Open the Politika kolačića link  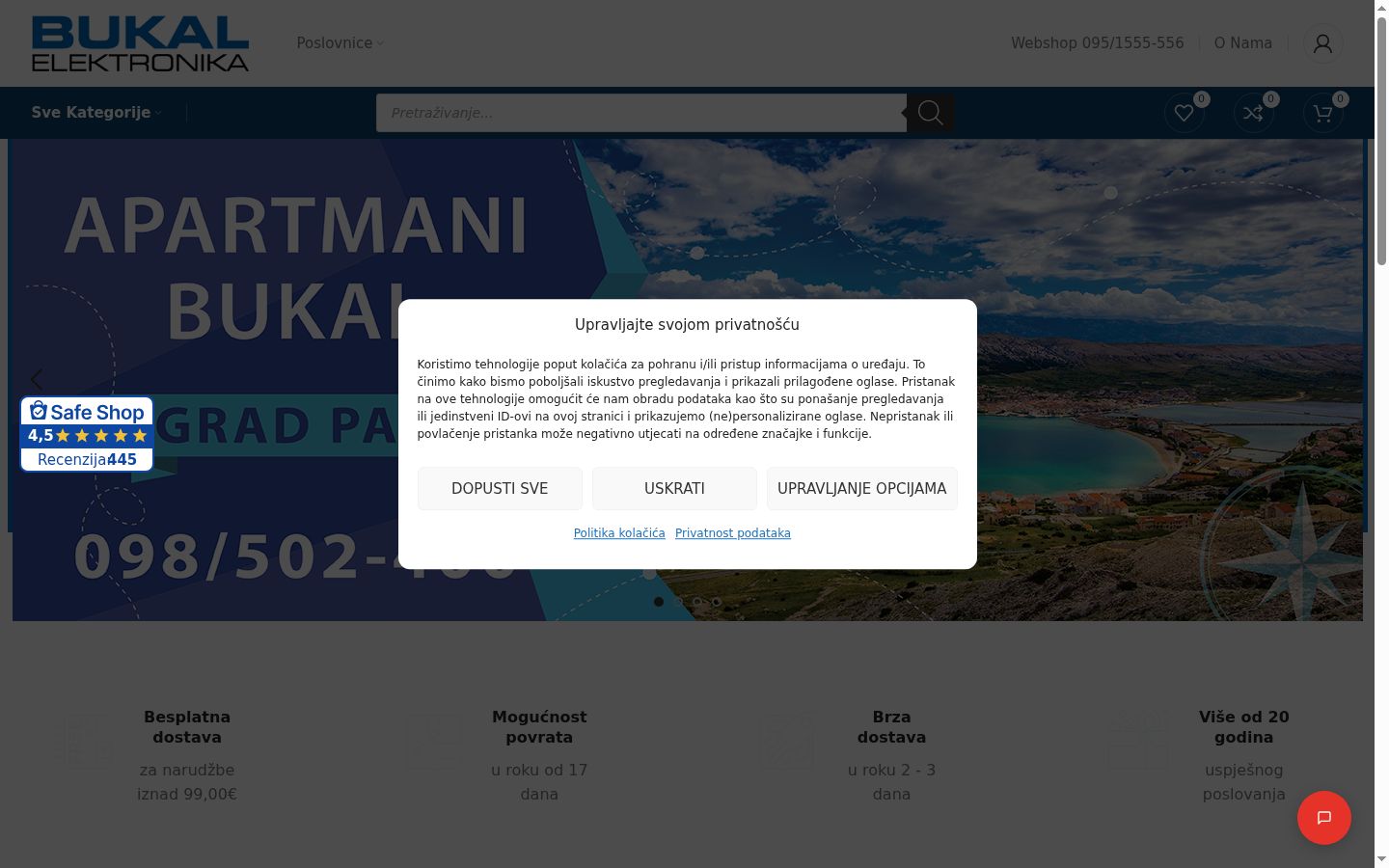pos(619,533)
